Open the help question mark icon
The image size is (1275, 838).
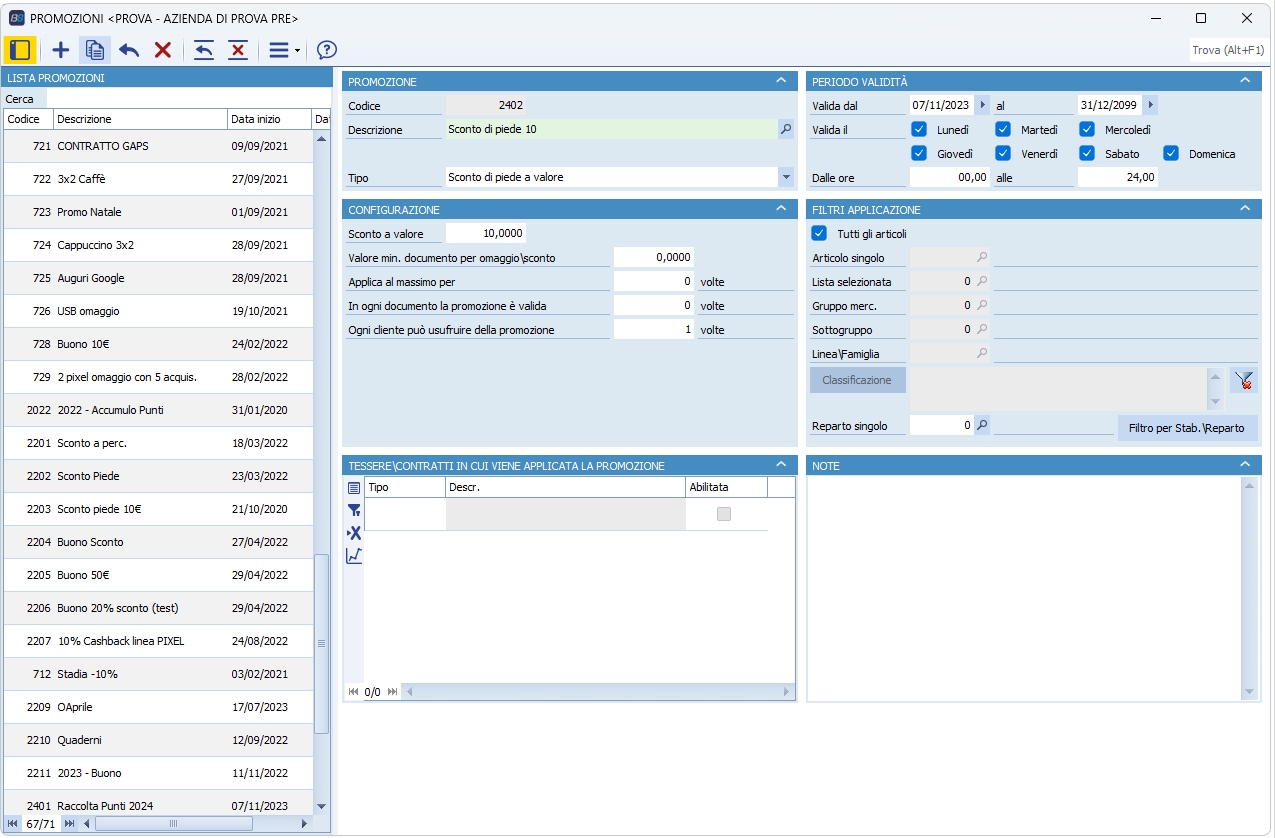(327, 50)
